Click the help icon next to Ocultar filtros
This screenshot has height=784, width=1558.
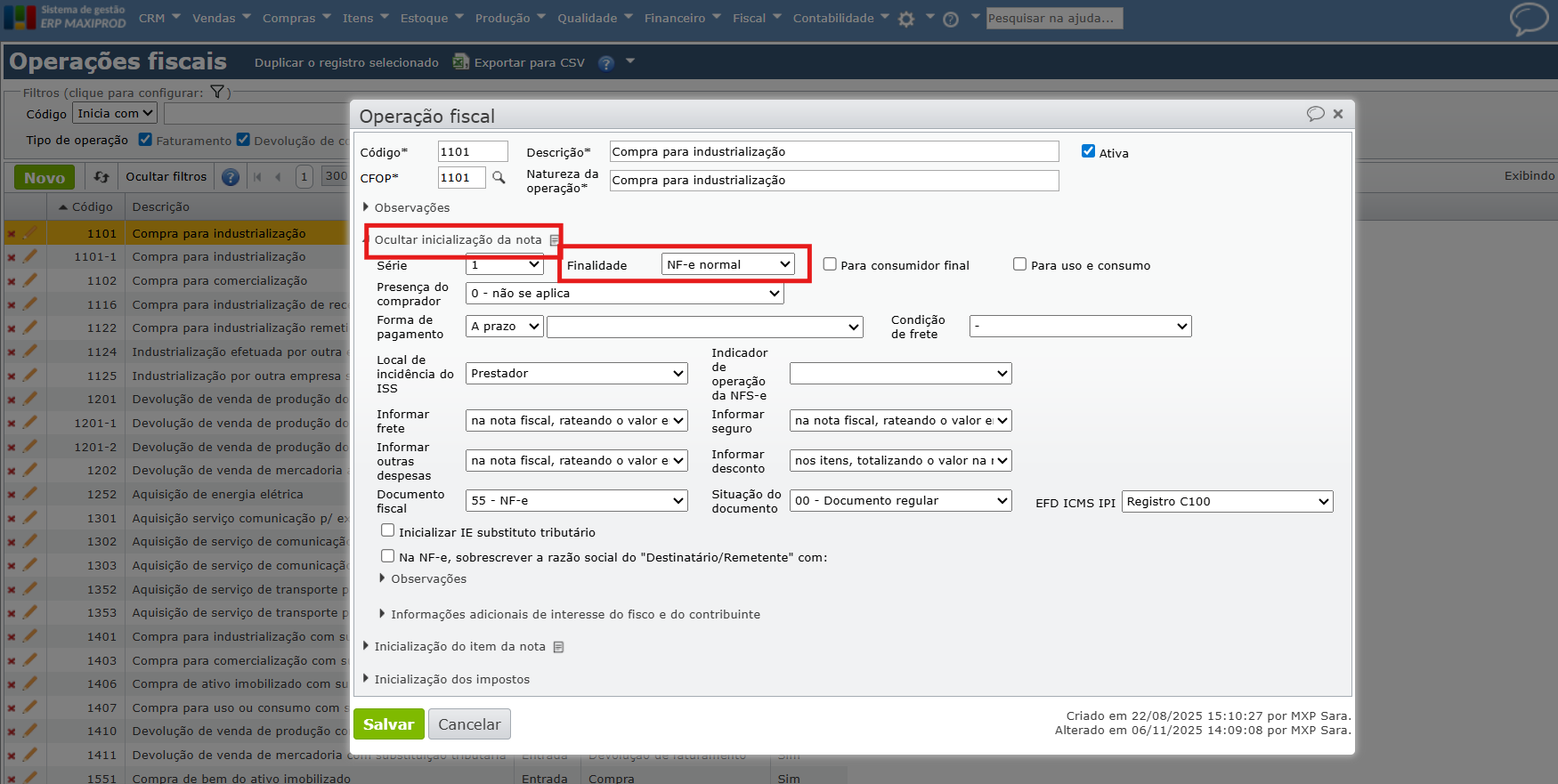point(231,177)
